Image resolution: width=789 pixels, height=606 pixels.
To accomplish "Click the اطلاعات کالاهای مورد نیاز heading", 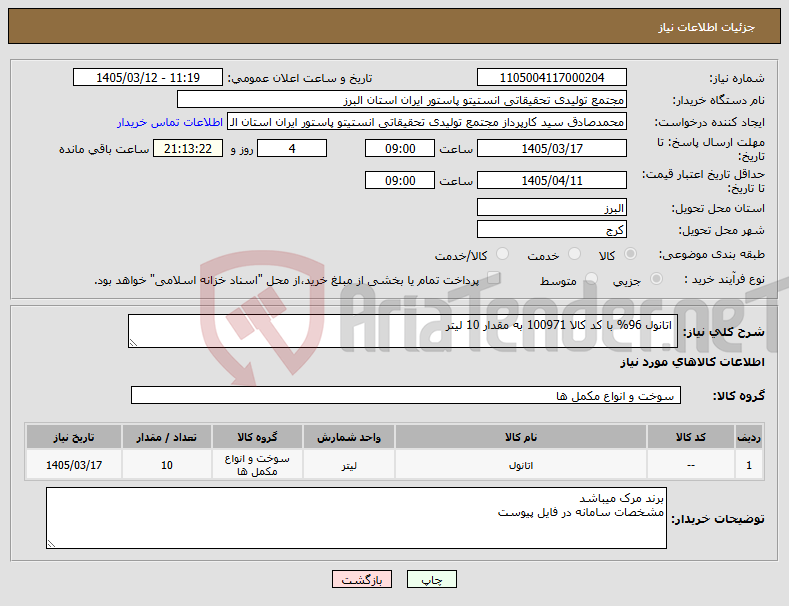I will tap(692, 362).
